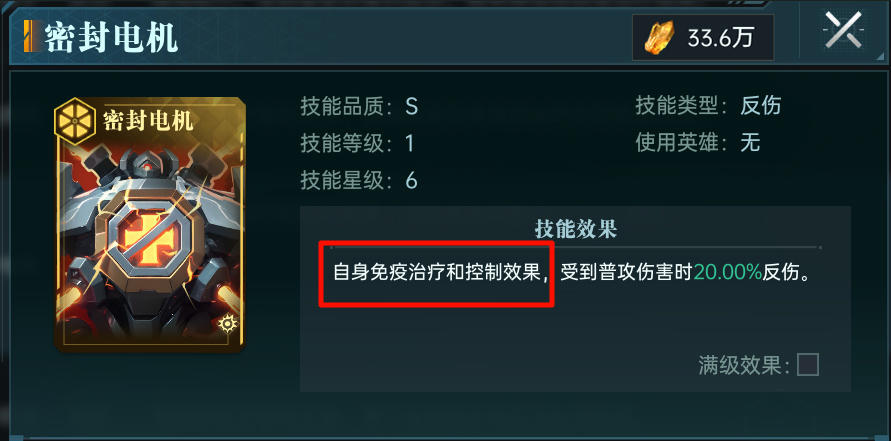Viewport: 891px width, 441px height.
Task: Click the 技能星级 6 value
Action: [x=359, y=180]
